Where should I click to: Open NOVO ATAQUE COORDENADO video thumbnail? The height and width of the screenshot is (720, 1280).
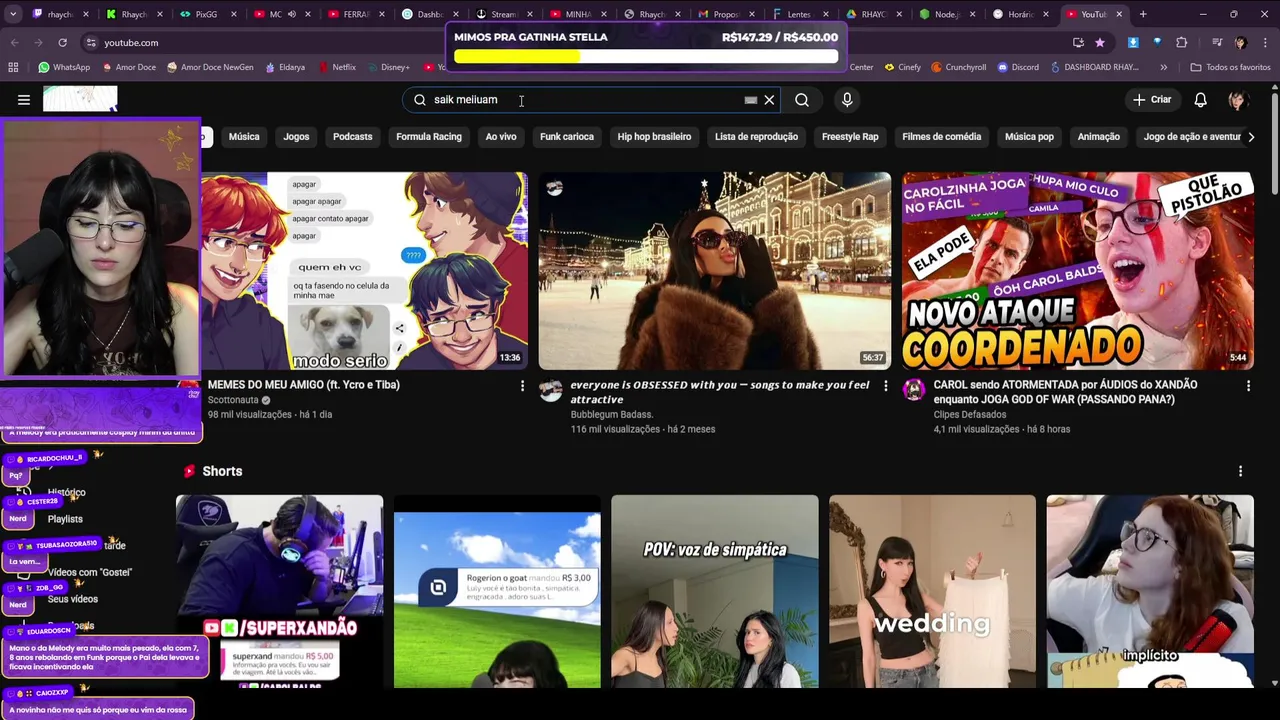tap(1078, 271)
